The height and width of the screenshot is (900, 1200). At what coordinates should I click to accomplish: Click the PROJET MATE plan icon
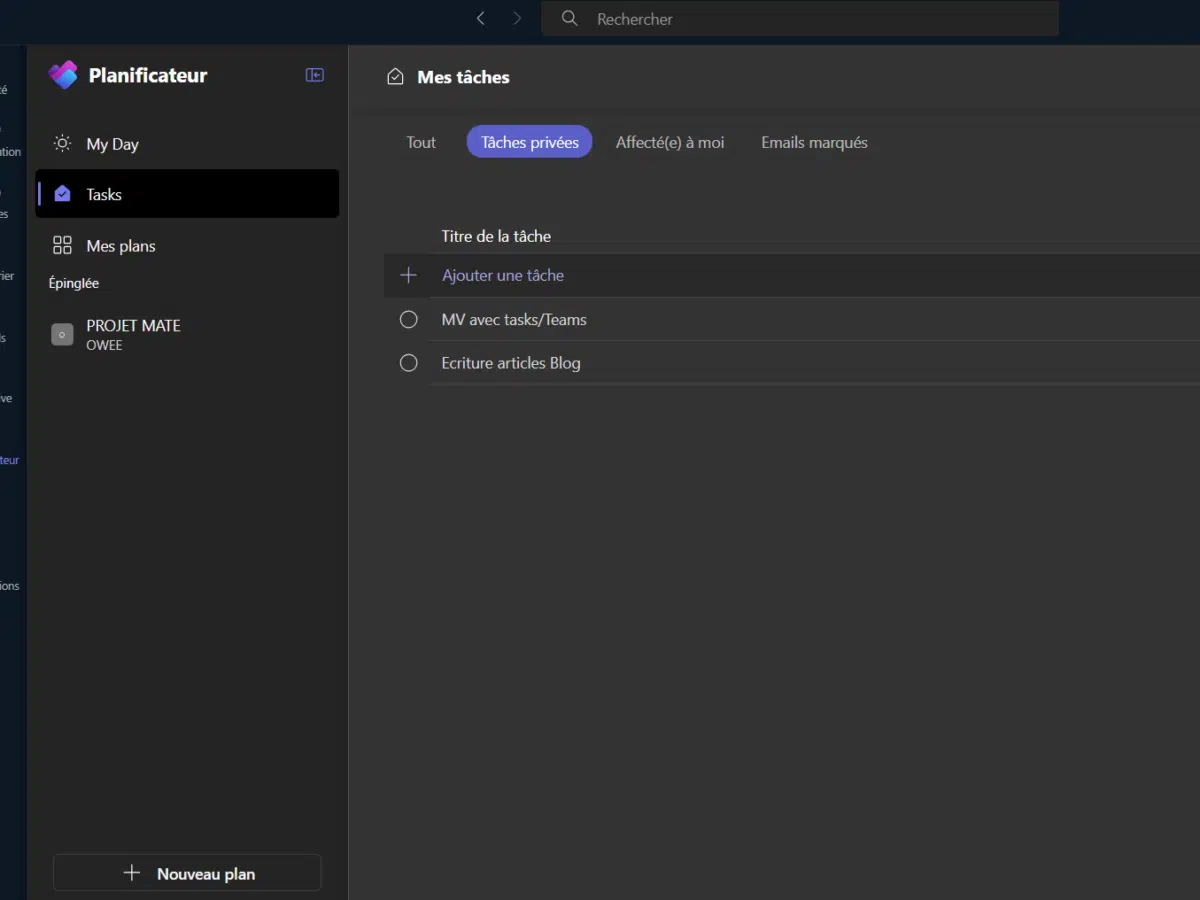coord(62,335)
